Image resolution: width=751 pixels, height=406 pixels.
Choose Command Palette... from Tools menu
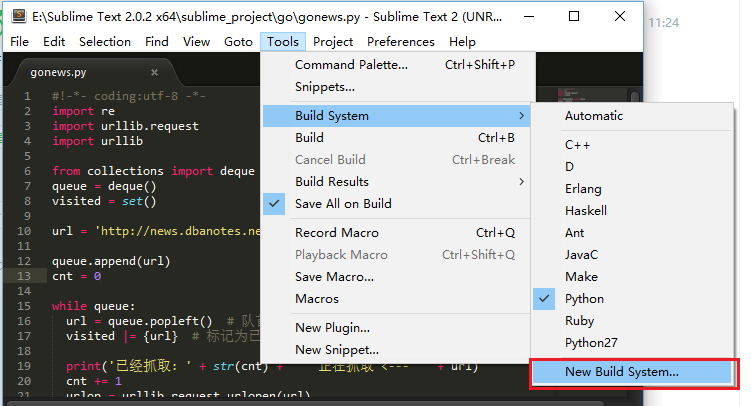click(396, 65)
